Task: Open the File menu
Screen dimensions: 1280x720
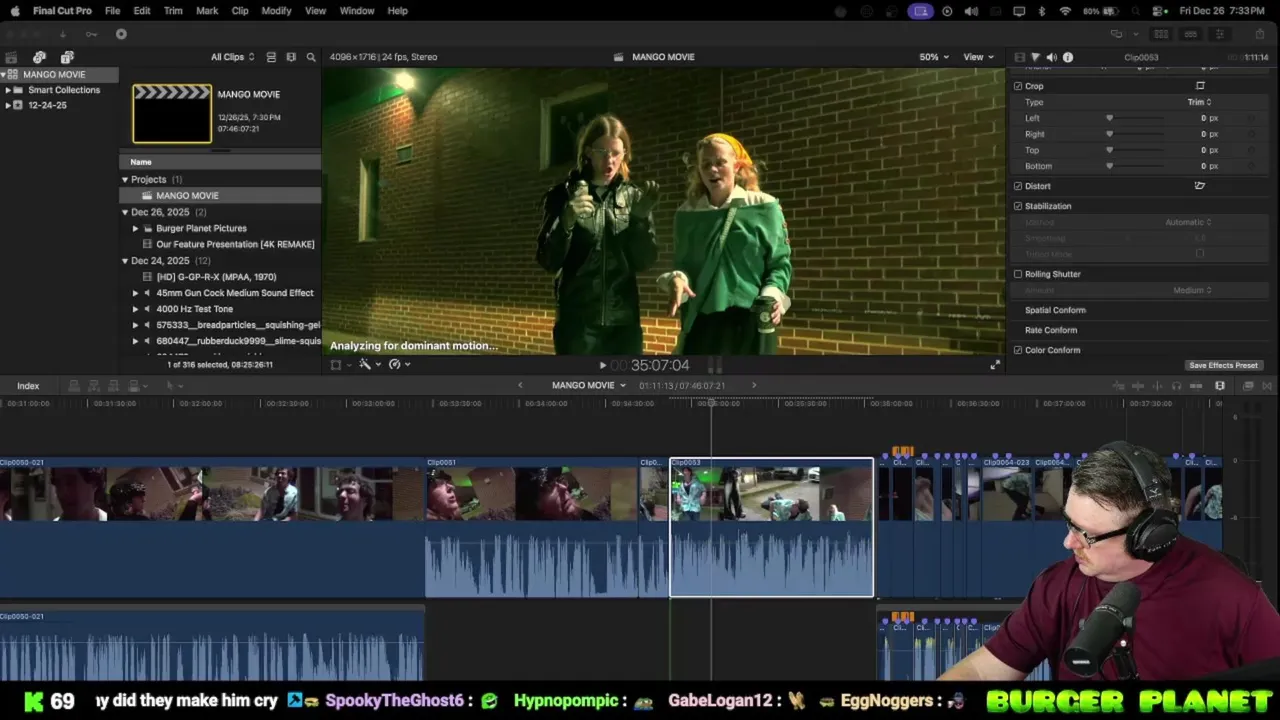Action: point(113,11)
